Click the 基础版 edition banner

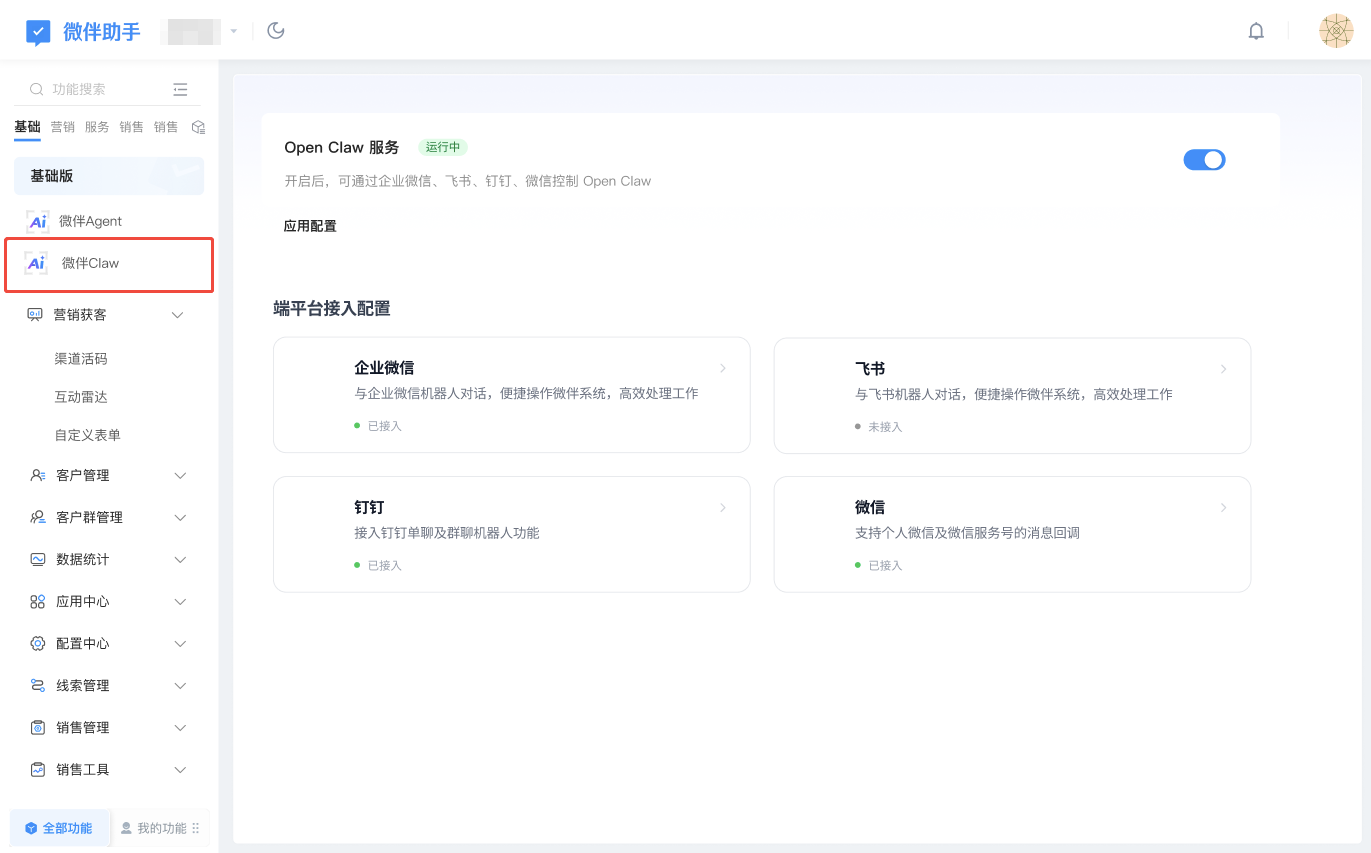109,176
